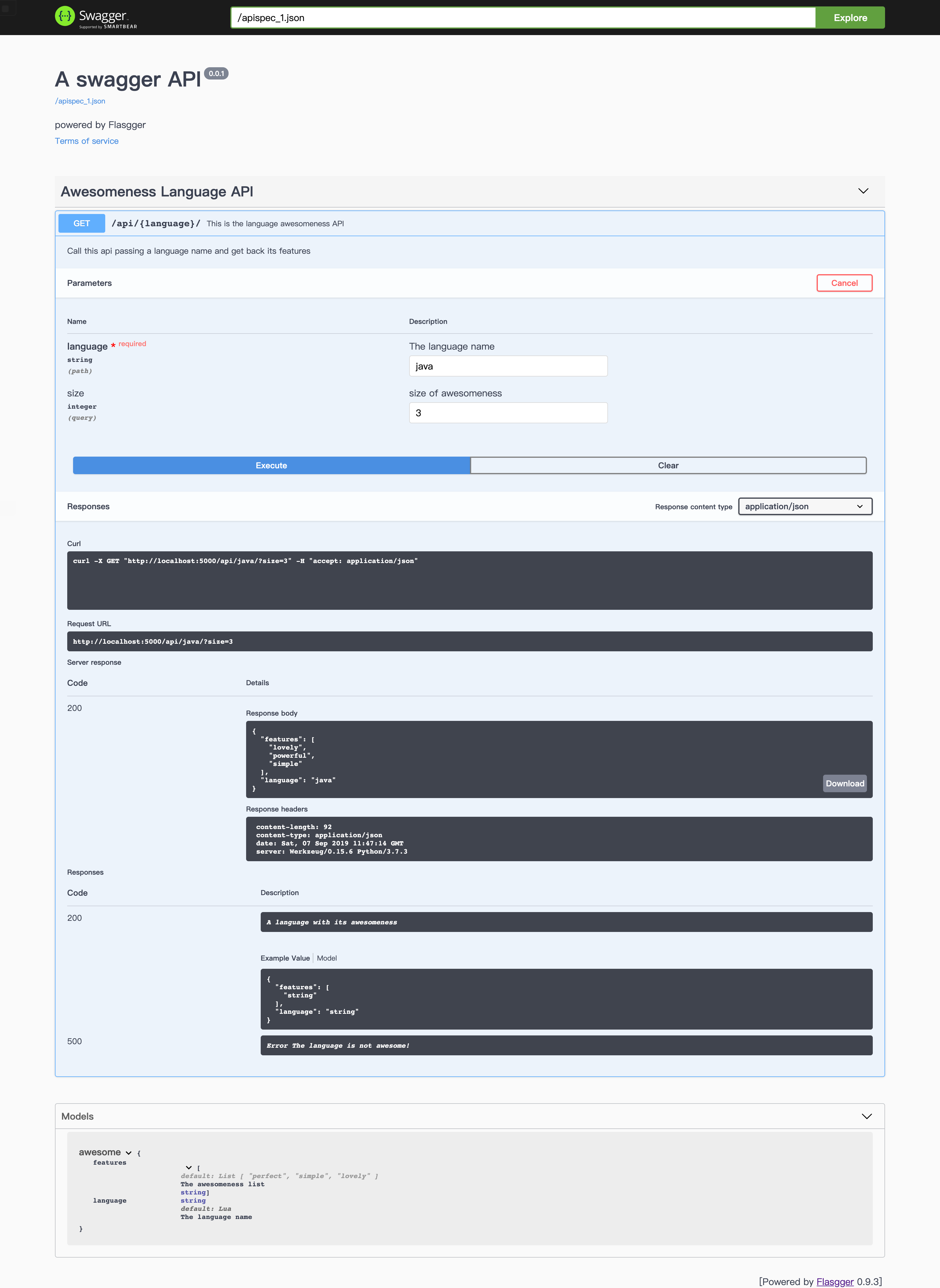Image resolution: width=940 pixels, height=1288 pixels.
Task: Collapse the awesome model arrow
Action: (129, 1153)
